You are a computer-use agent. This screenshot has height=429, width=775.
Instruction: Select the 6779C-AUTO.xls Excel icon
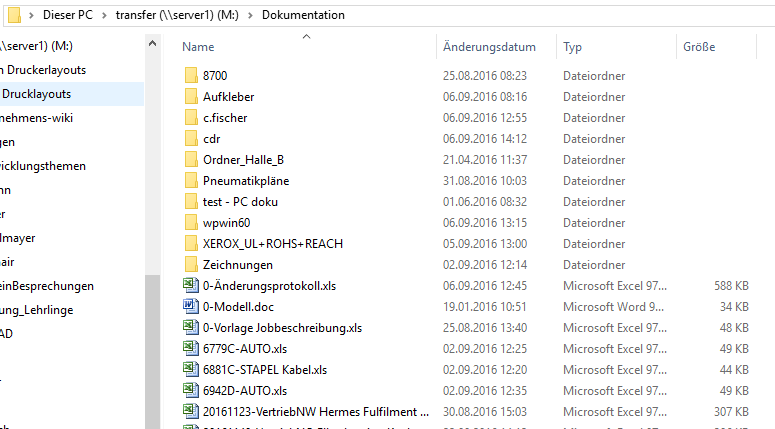point(192,349)
